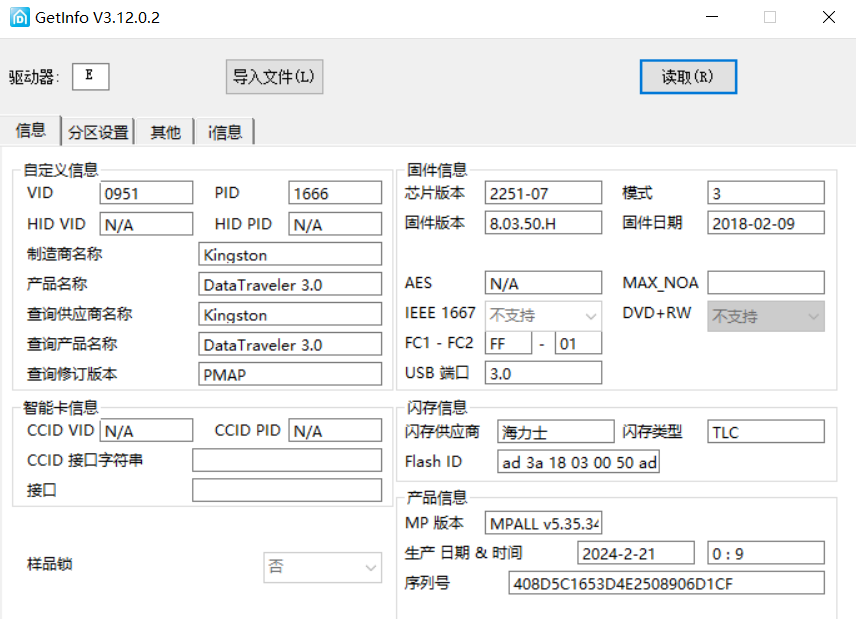Click the 接口 empty field
The height and width of the screenshot is (619, 856).
pos(287,491)
